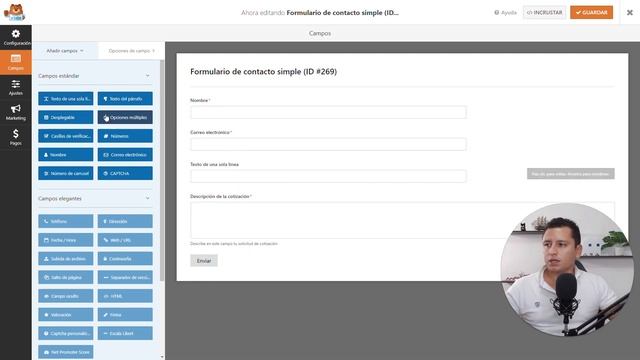
Task: Add a Contraseña field
Action: click(x=125, y=259)
